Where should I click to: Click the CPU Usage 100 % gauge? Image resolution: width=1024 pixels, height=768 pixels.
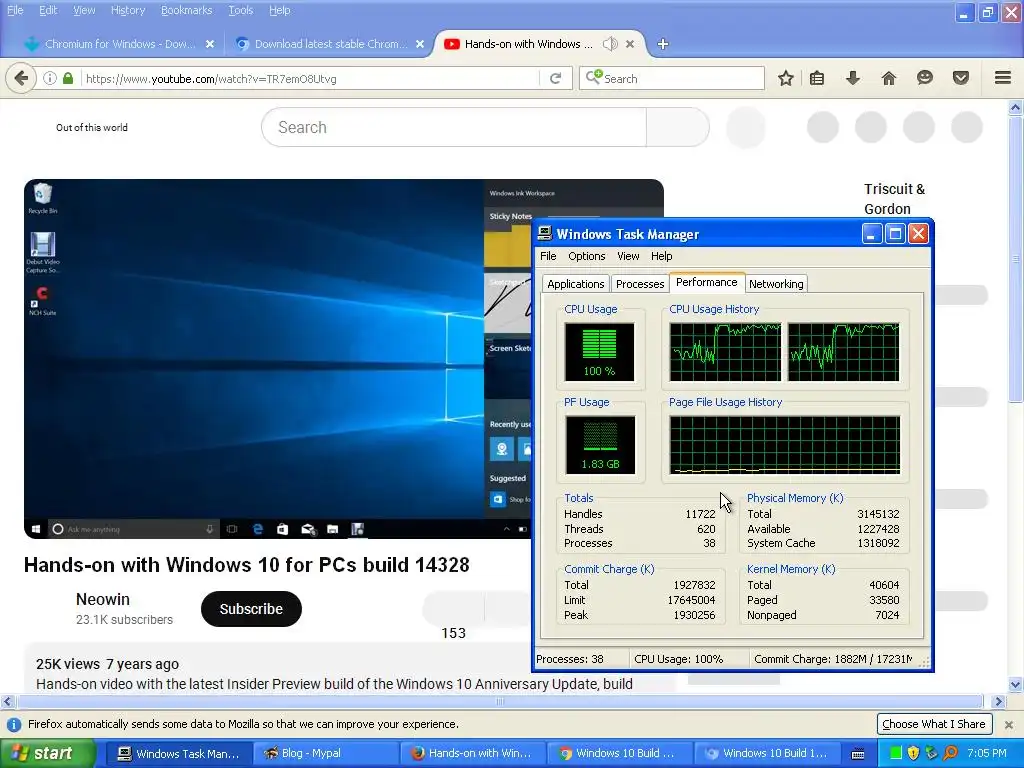(600, 352)
